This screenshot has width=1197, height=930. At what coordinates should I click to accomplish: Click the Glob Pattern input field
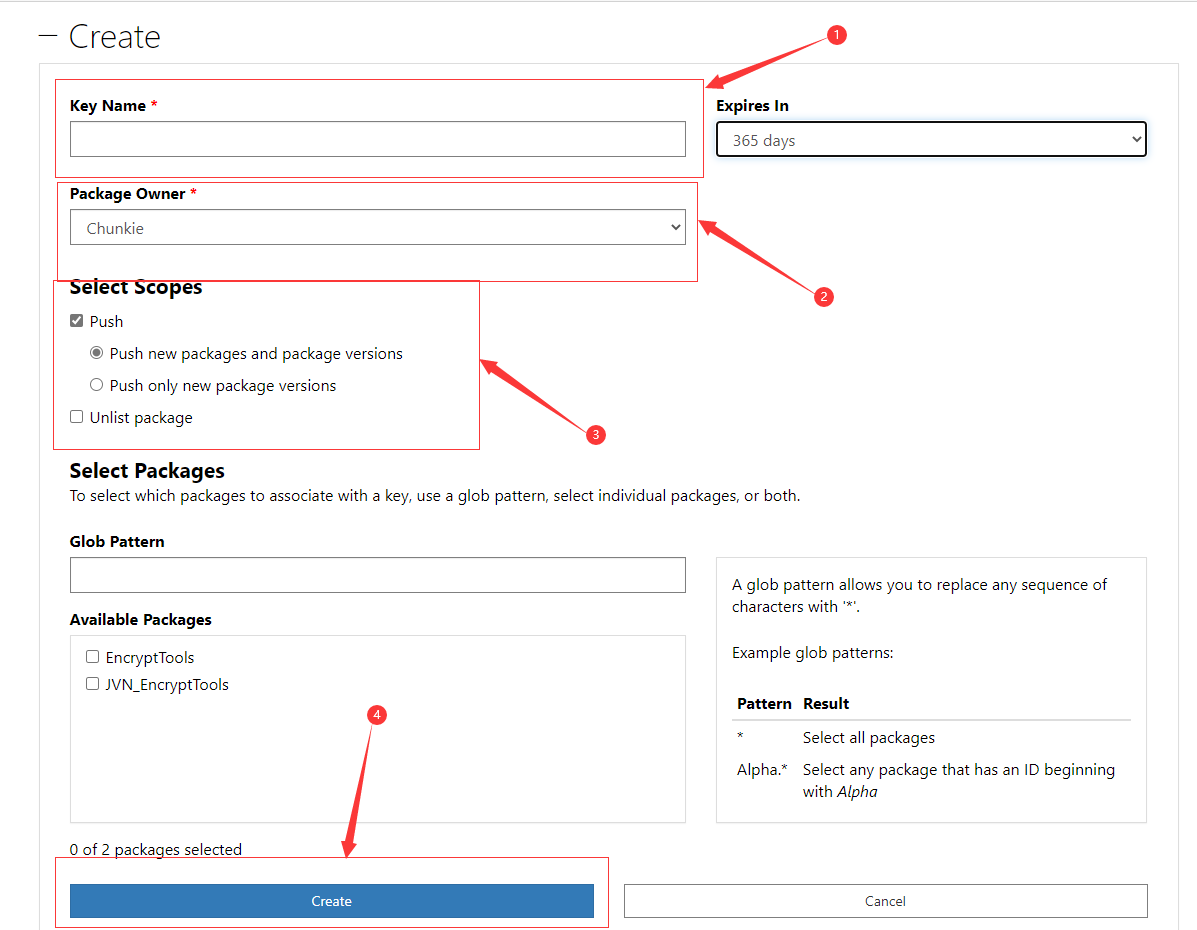click(377, 575)
